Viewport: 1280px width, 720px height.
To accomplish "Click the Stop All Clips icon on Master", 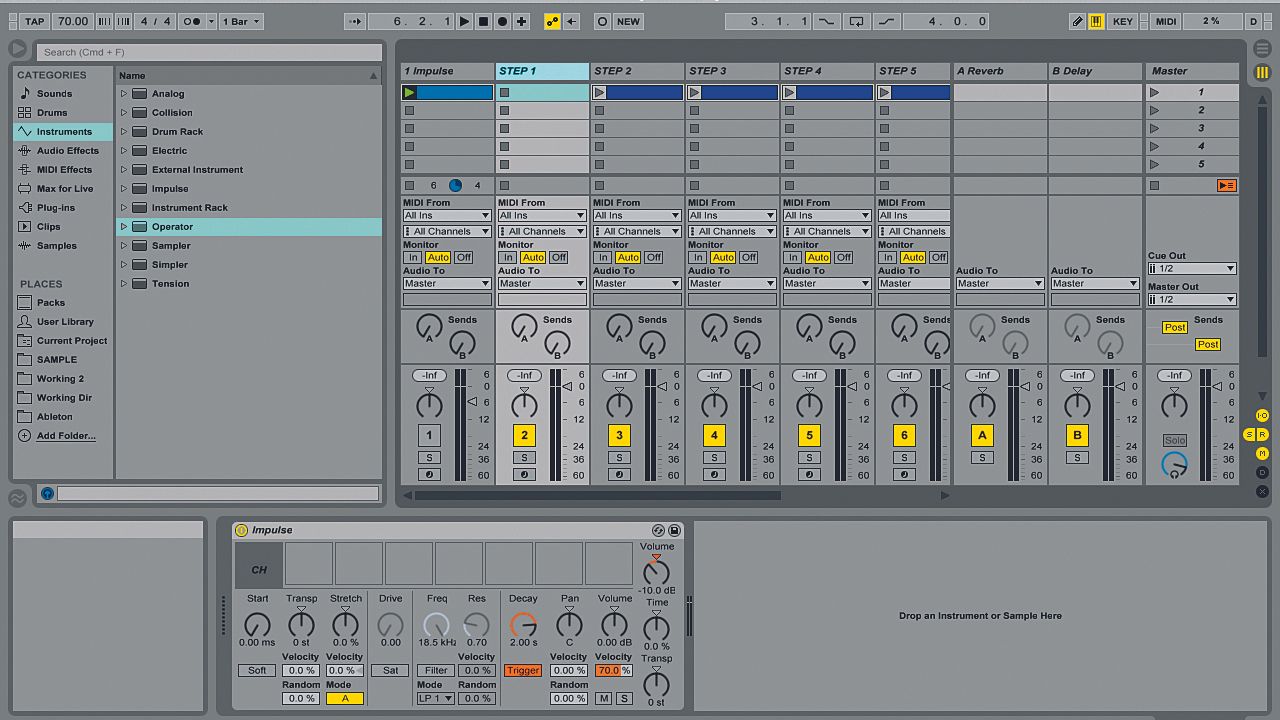I will tap(1154, 185).
